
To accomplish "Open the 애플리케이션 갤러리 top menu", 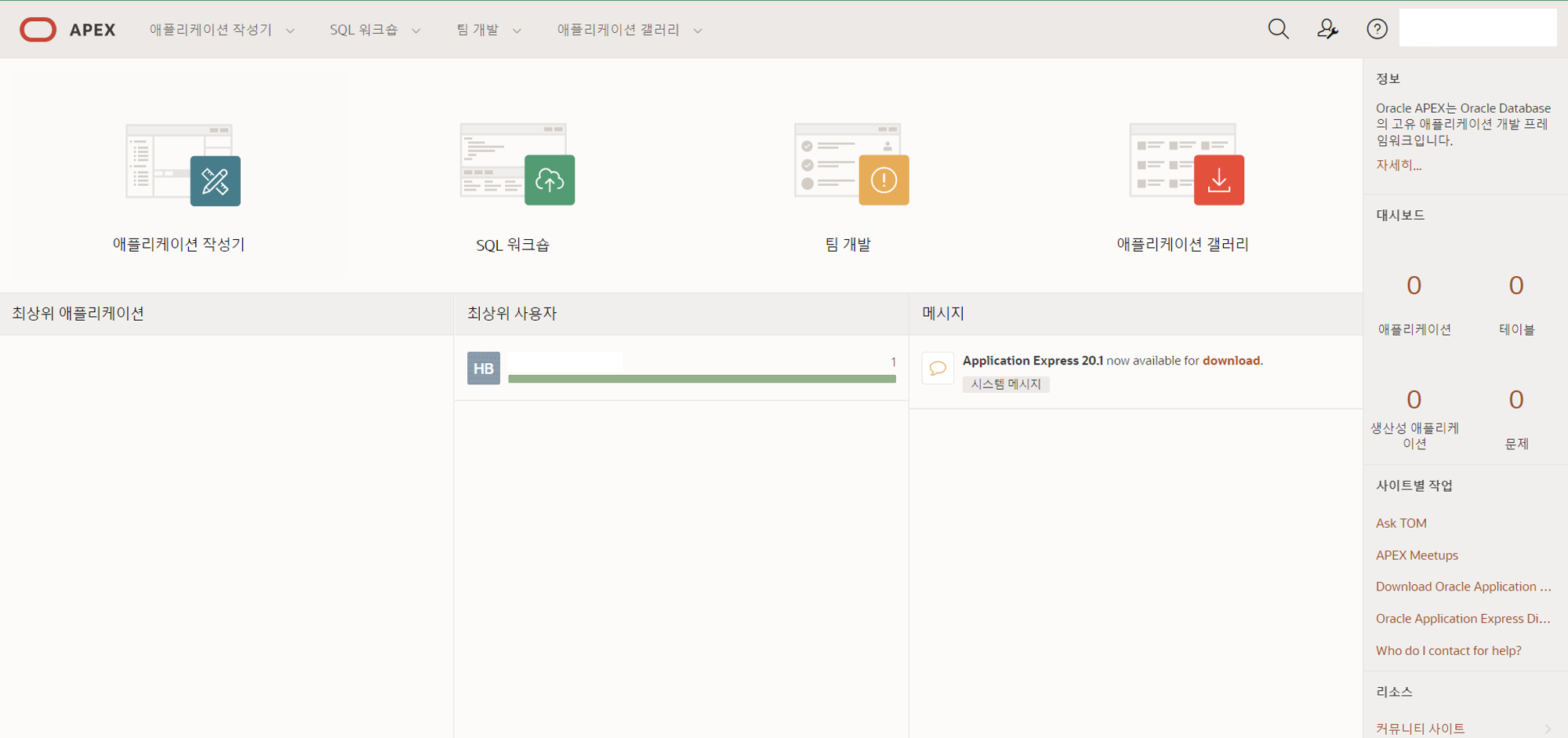I will point(618,30).
